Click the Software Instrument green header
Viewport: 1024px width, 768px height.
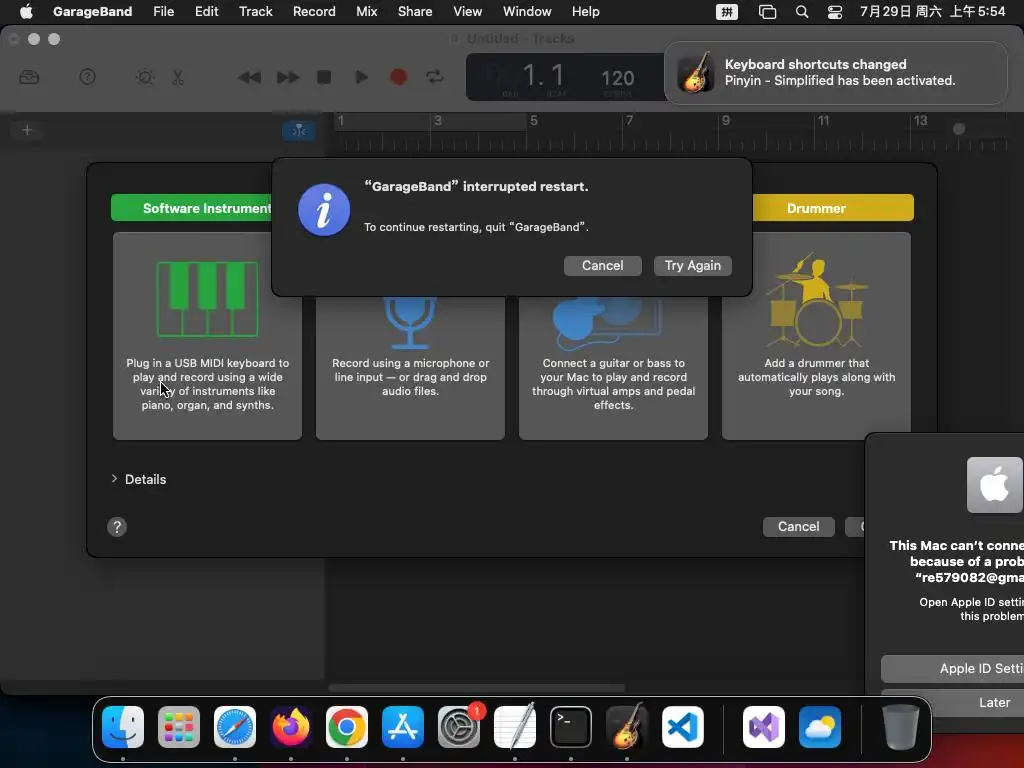[192, 208]
